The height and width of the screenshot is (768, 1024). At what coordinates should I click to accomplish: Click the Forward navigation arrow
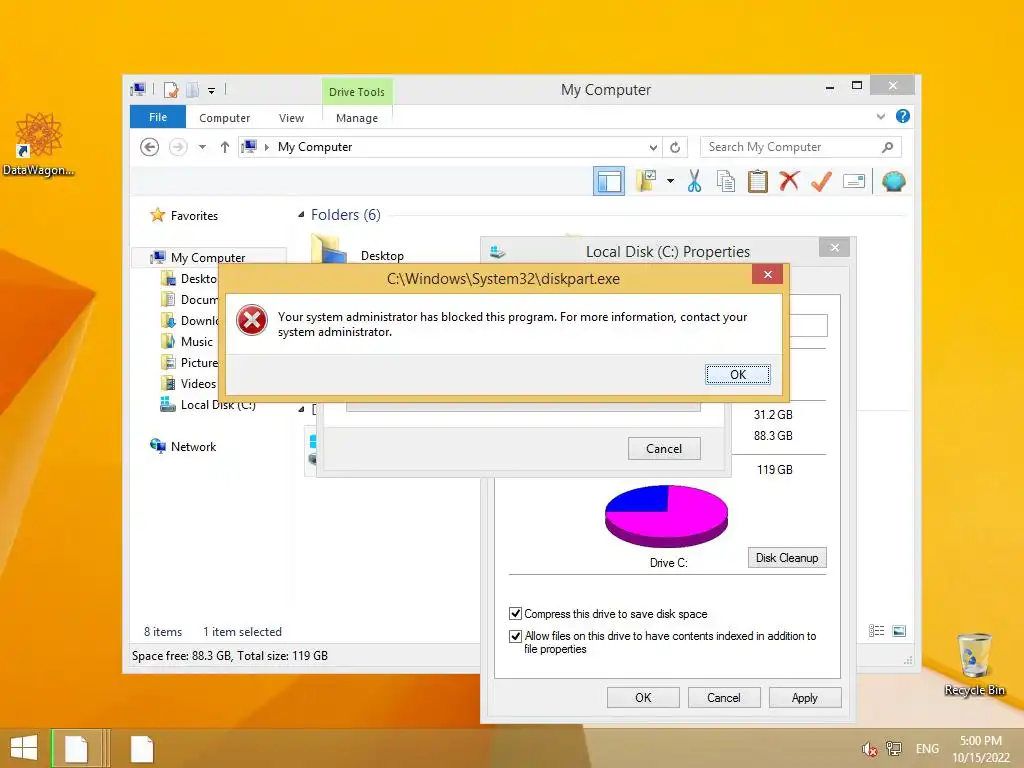[x=178, y=147]
